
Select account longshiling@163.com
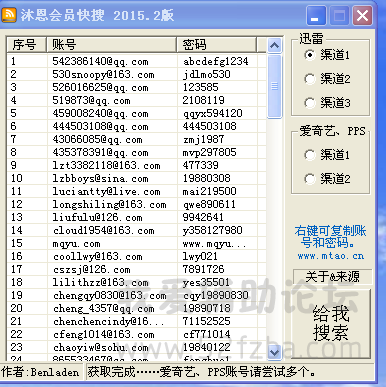point(109,204)
